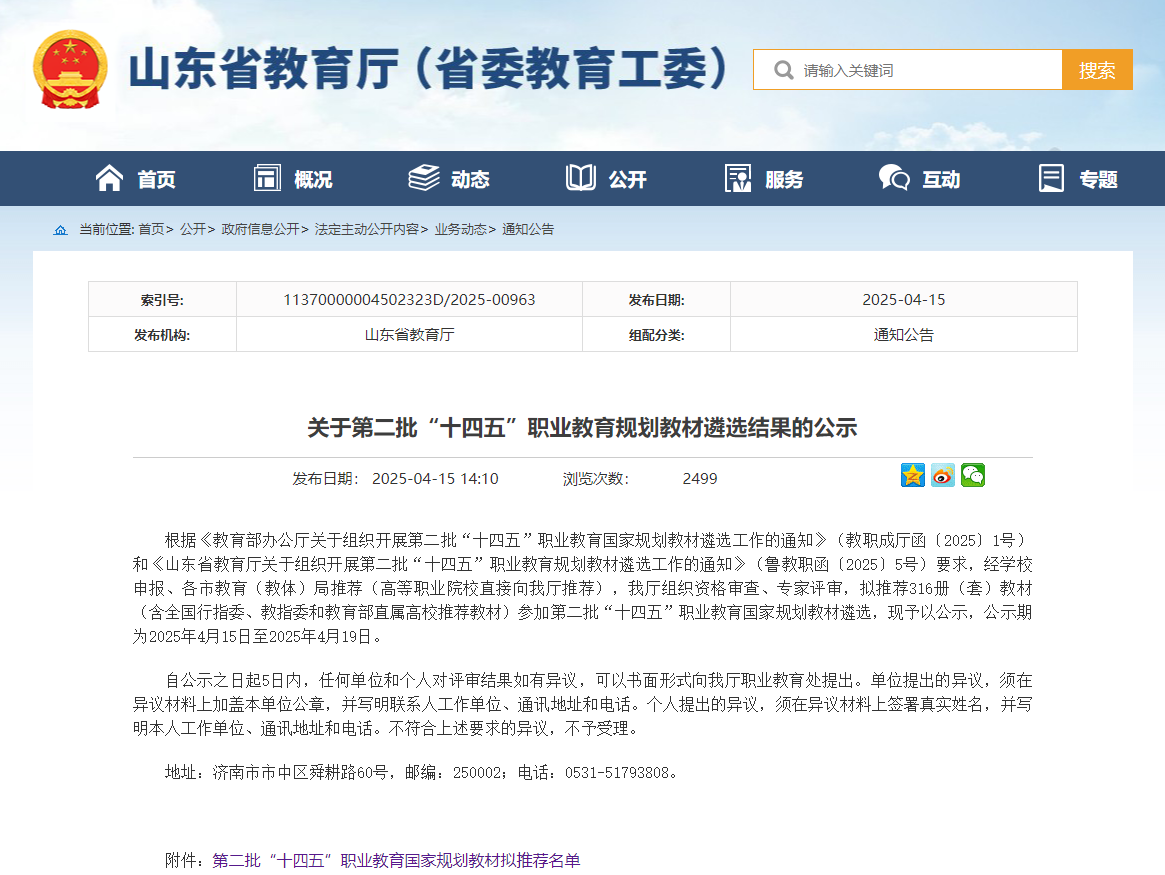Click the document icon beside 专题
Screen dimensions: 1165x875
[1051, 178]
